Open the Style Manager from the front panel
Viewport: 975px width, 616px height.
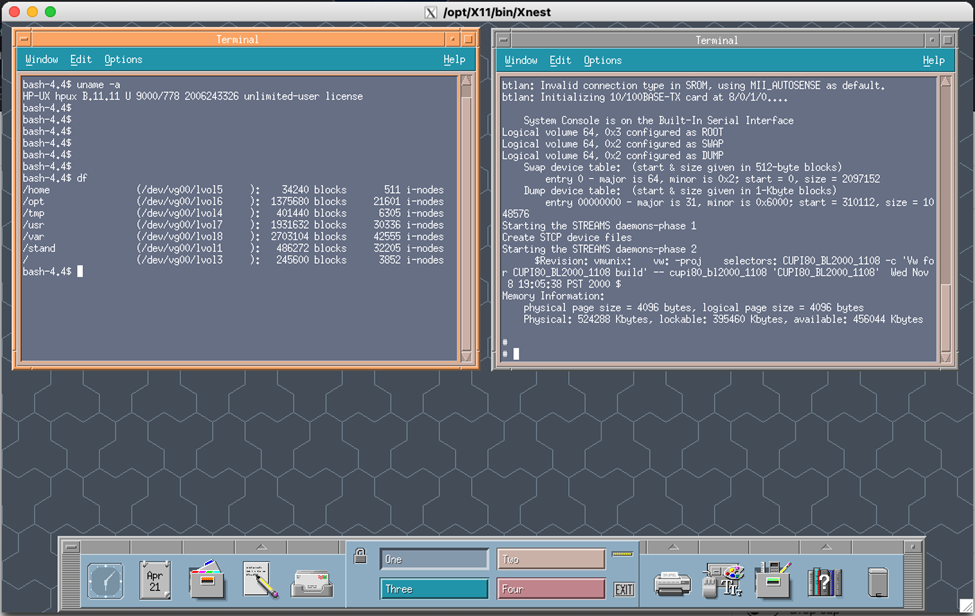[723, 580]
